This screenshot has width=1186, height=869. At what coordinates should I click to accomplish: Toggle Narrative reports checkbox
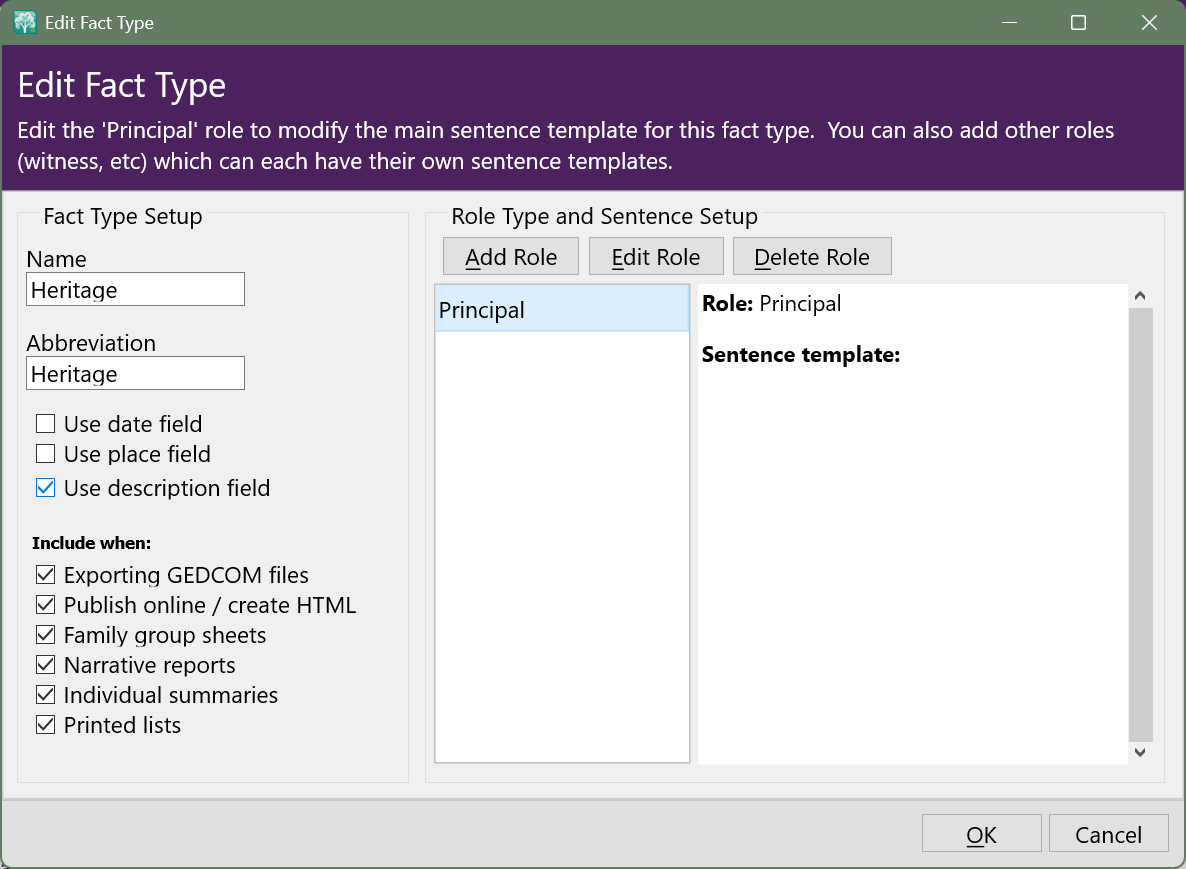(45, 665)
